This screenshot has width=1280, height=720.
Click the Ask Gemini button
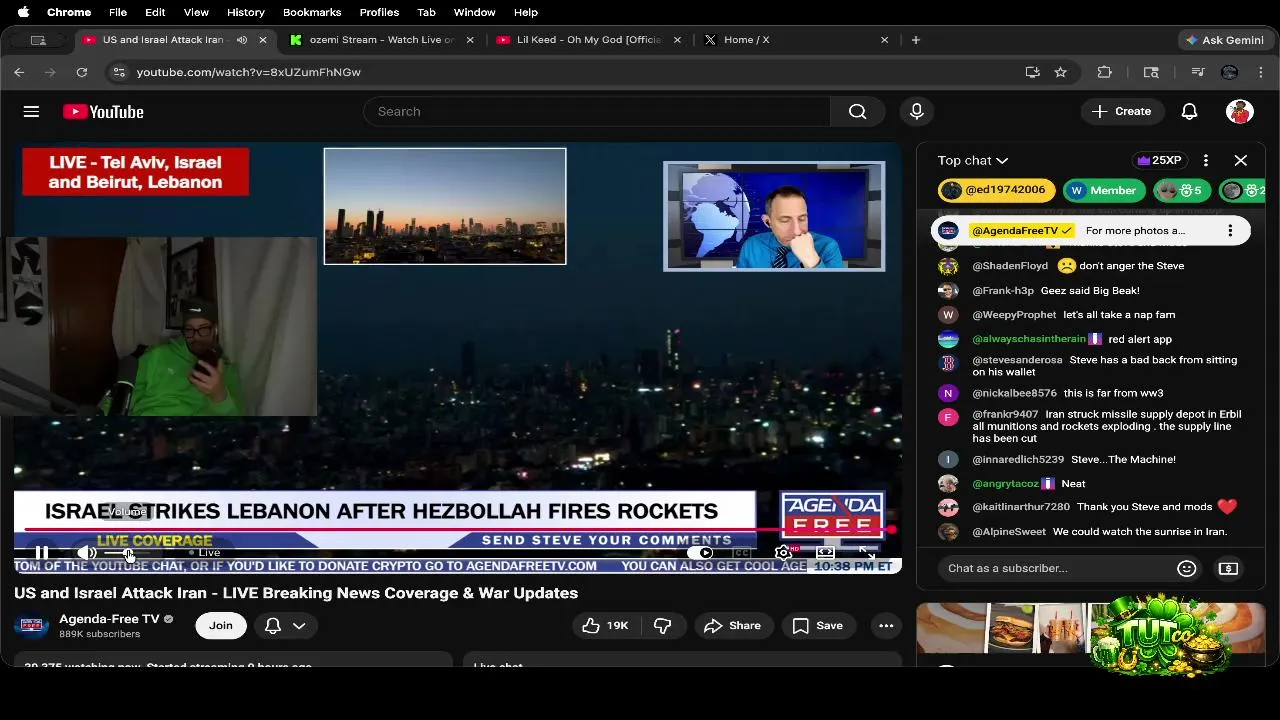1224,40
